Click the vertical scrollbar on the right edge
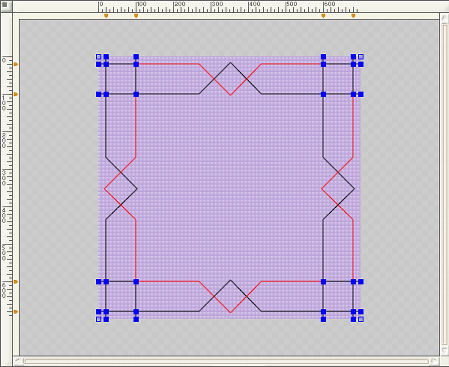This screenshot has width=449, height=367. tap(444, 185)
